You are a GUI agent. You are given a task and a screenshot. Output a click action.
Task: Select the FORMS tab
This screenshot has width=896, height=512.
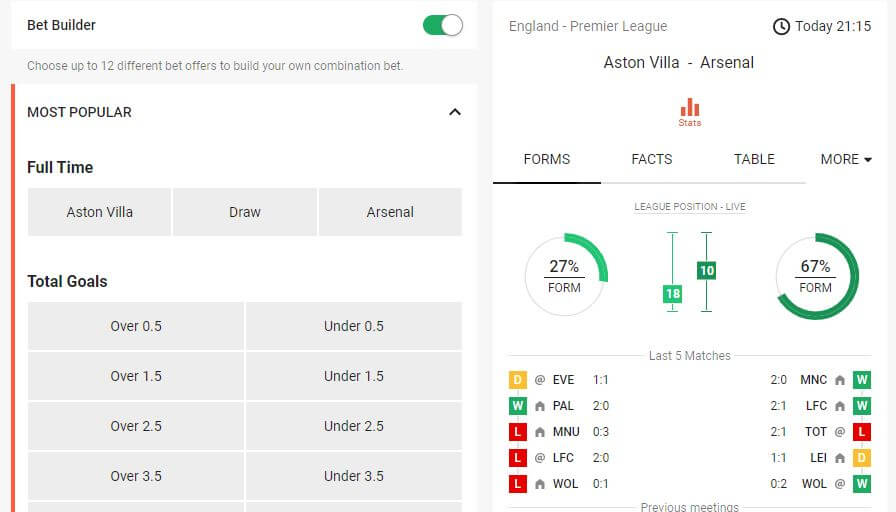(x=547, y=159)
